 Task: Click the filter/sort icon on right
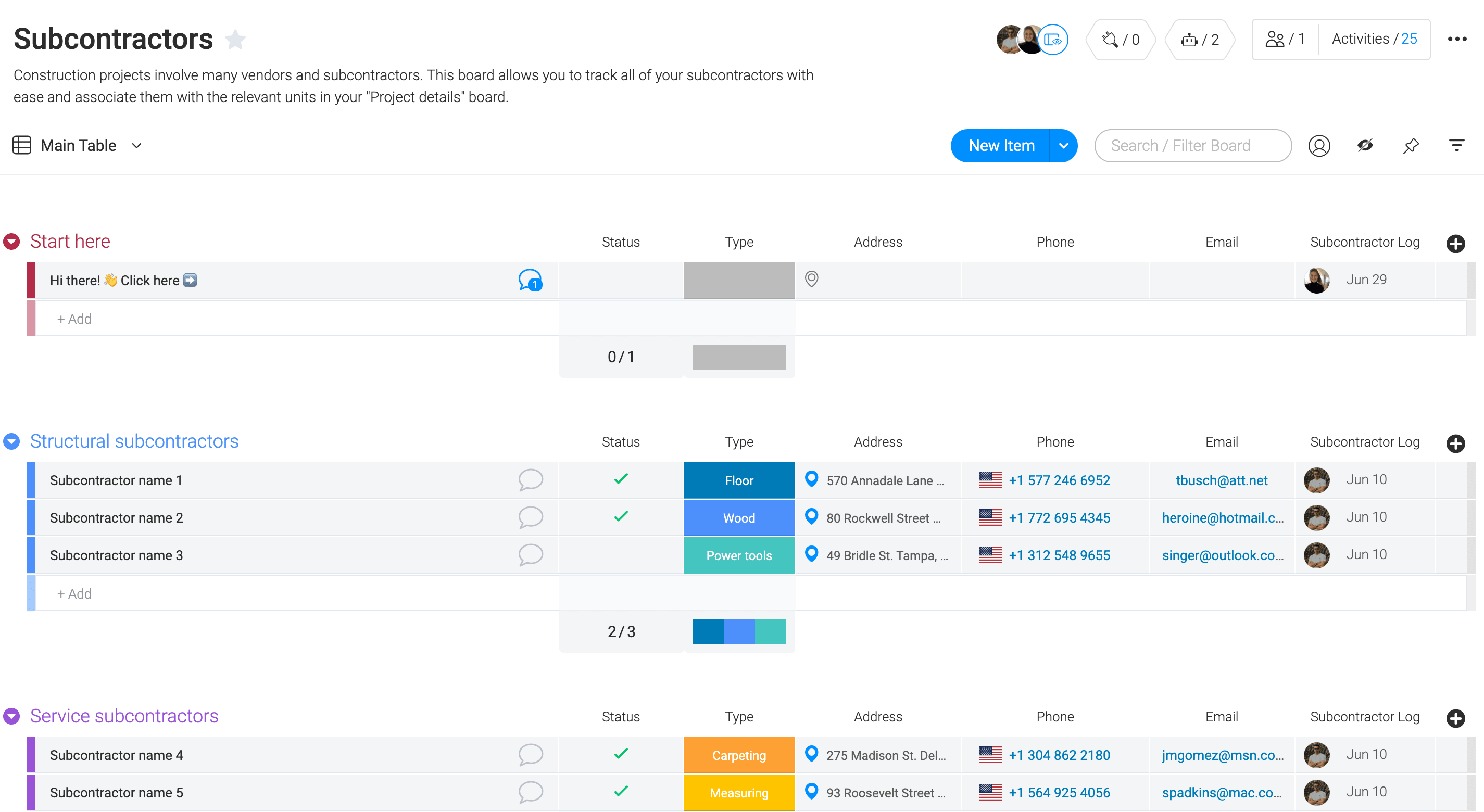click(x=1457, y=145)
